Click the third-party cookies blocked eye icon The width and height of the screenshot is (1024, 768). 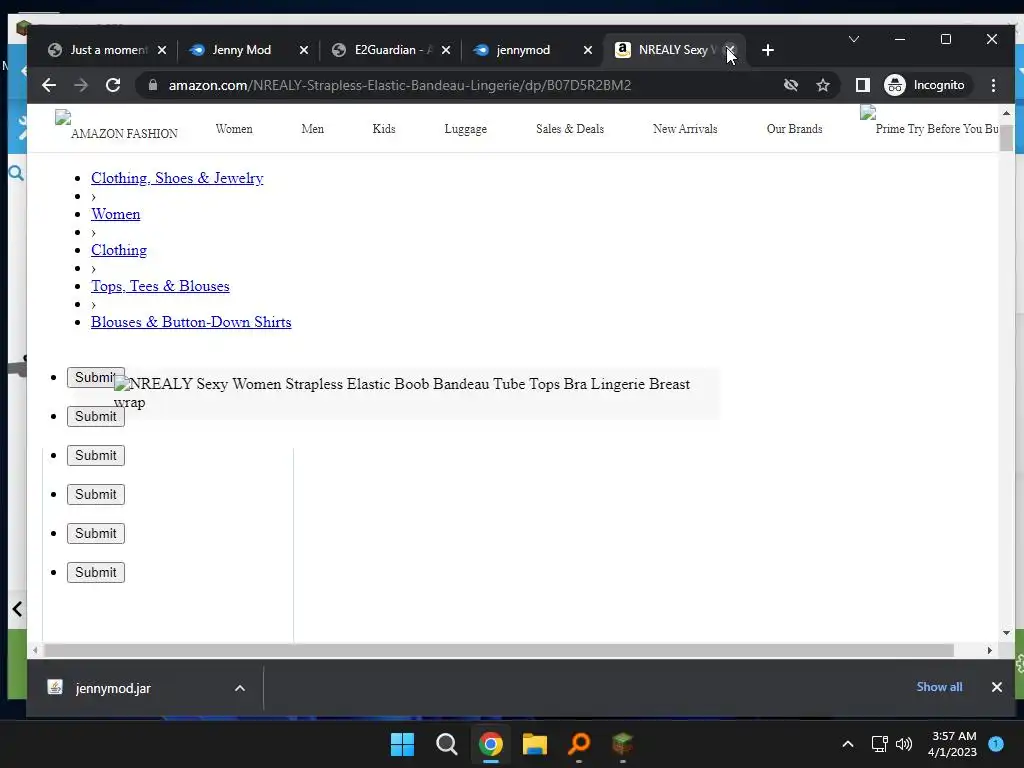[x=791, y=85]
